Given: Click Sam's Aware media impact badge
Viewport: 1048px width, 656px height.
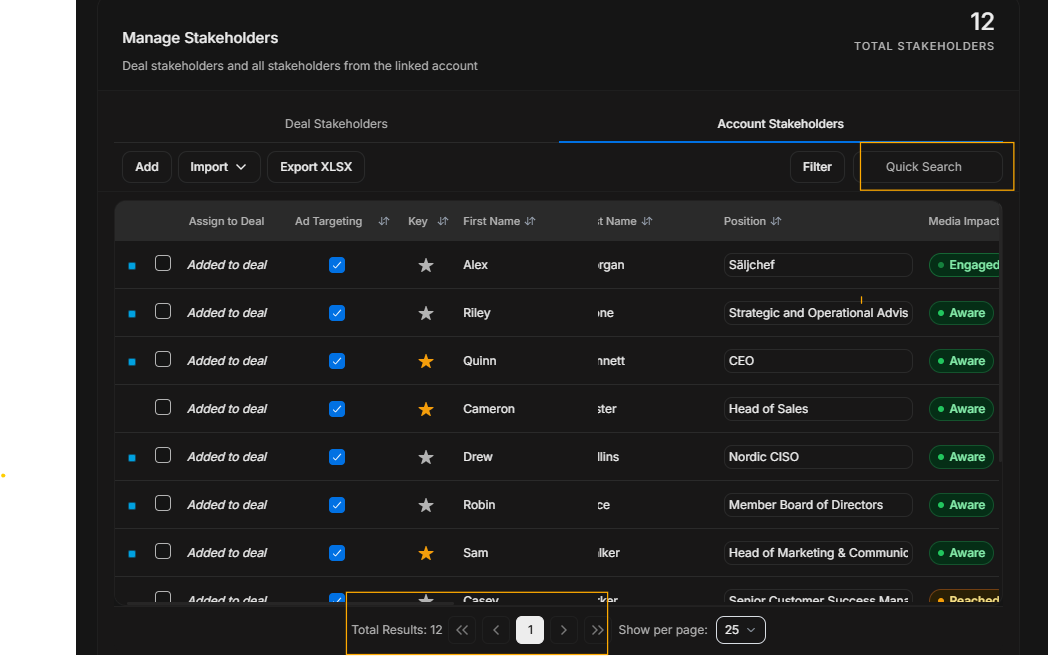Looking at the screenshot, I should point(961,553).
